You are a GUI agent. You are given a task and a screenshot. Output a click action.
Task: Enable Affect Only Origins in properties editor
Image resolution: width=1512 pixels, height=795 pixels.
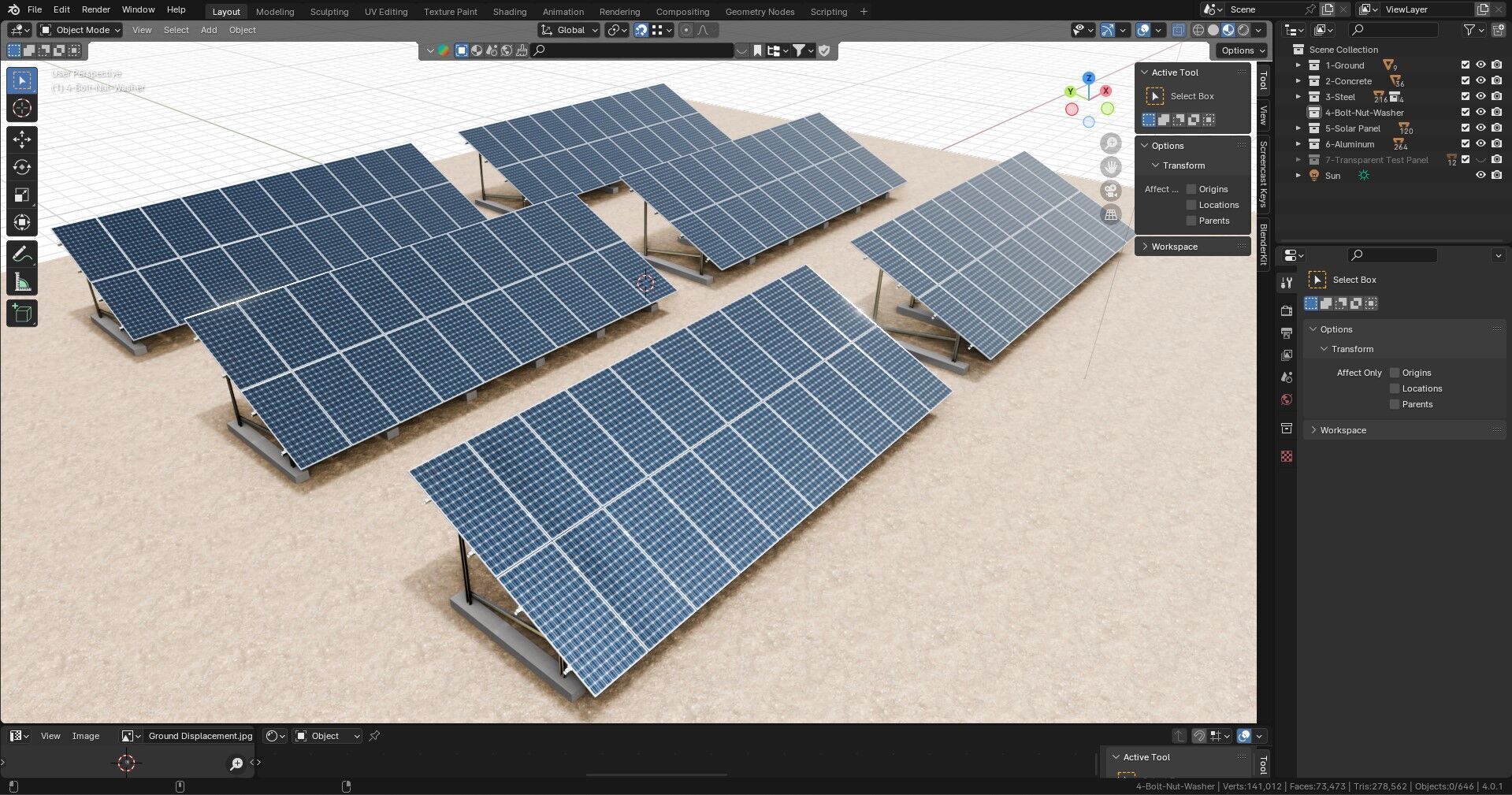pyautogui.click(x=1395, y=373)
